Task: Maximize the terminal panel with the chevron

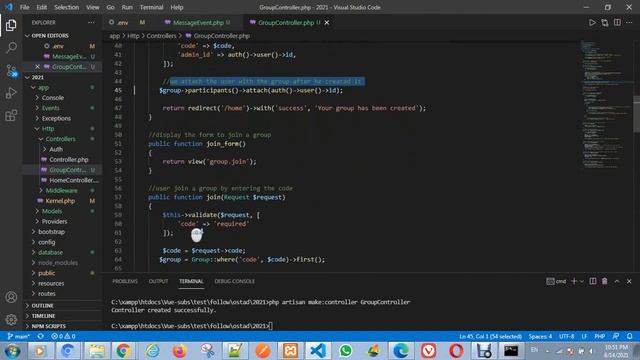Action: [x=617, y=281]
